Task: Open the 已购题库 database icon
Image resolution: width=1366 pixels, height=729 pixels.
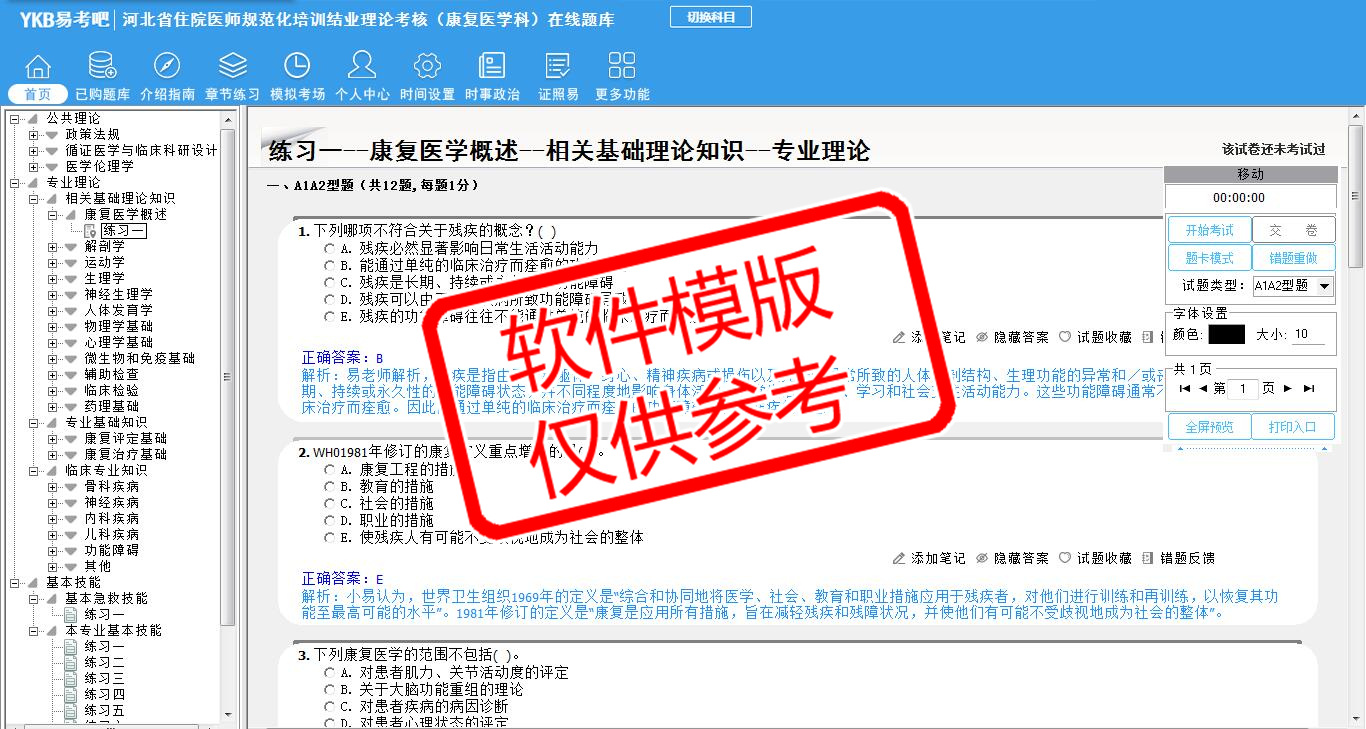Action: [102, 67]
